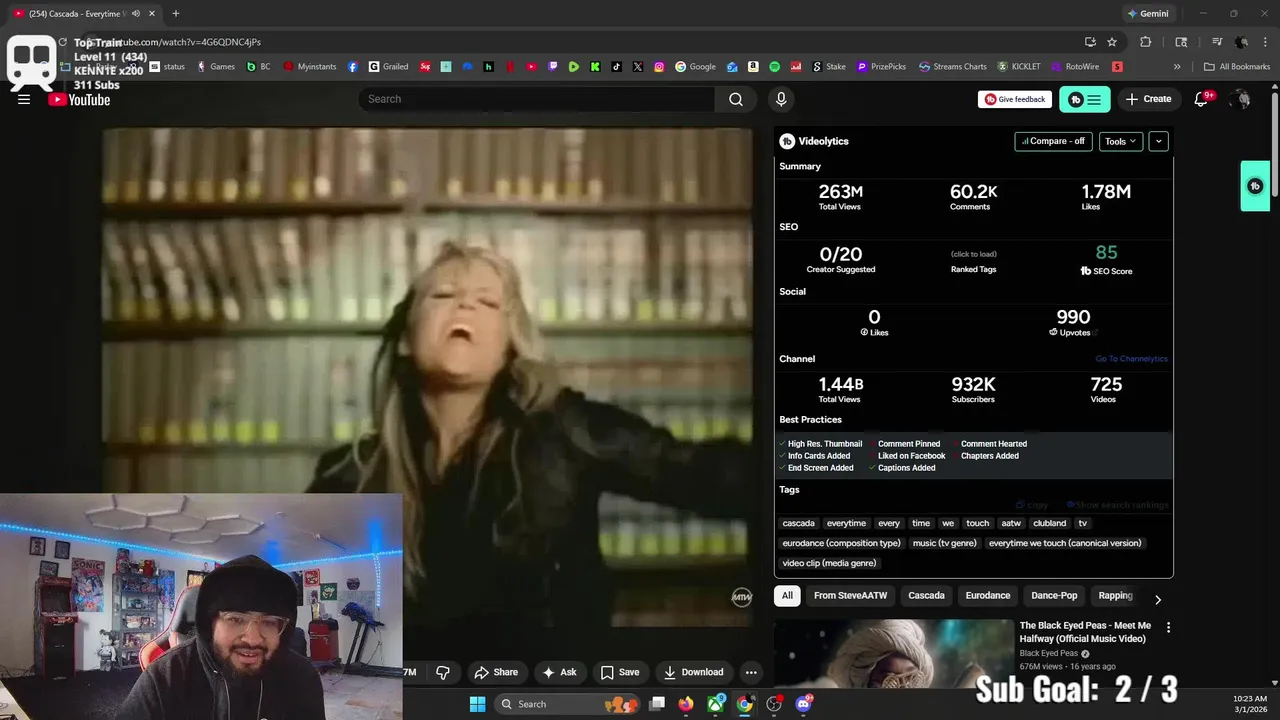Save the video to a playlist
Screen dimensions: 1280x720
coord(620,672)
